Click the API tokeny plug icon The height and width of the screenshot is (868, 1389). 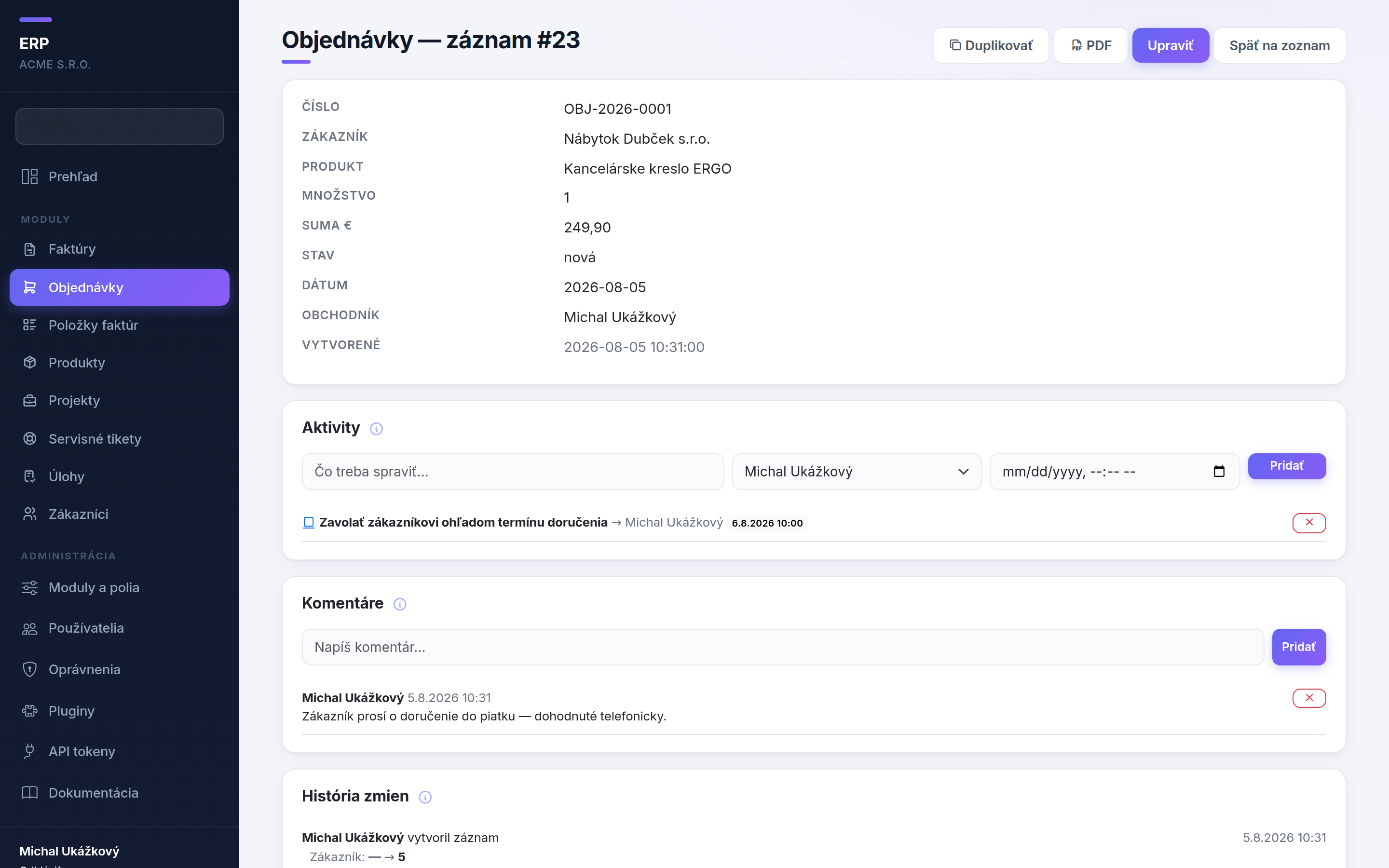pos(29,751)
